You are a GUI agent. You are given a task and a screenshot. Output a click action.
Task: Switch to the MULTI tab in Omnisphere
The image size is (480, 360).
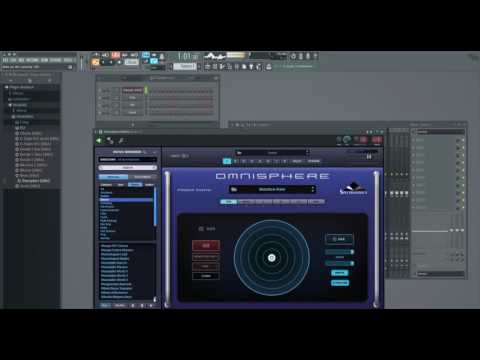coord(297,161)
